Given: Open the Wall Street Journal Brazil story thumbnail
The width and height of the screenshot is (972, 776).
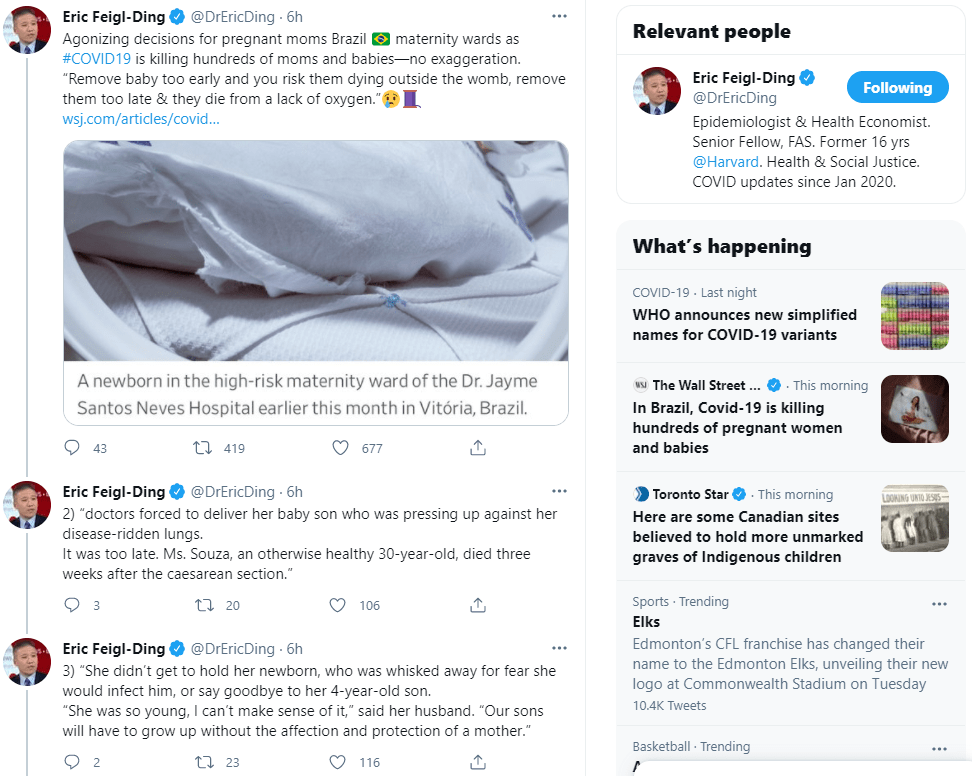Looking at the screenshot, I should (x=914, y=408).
